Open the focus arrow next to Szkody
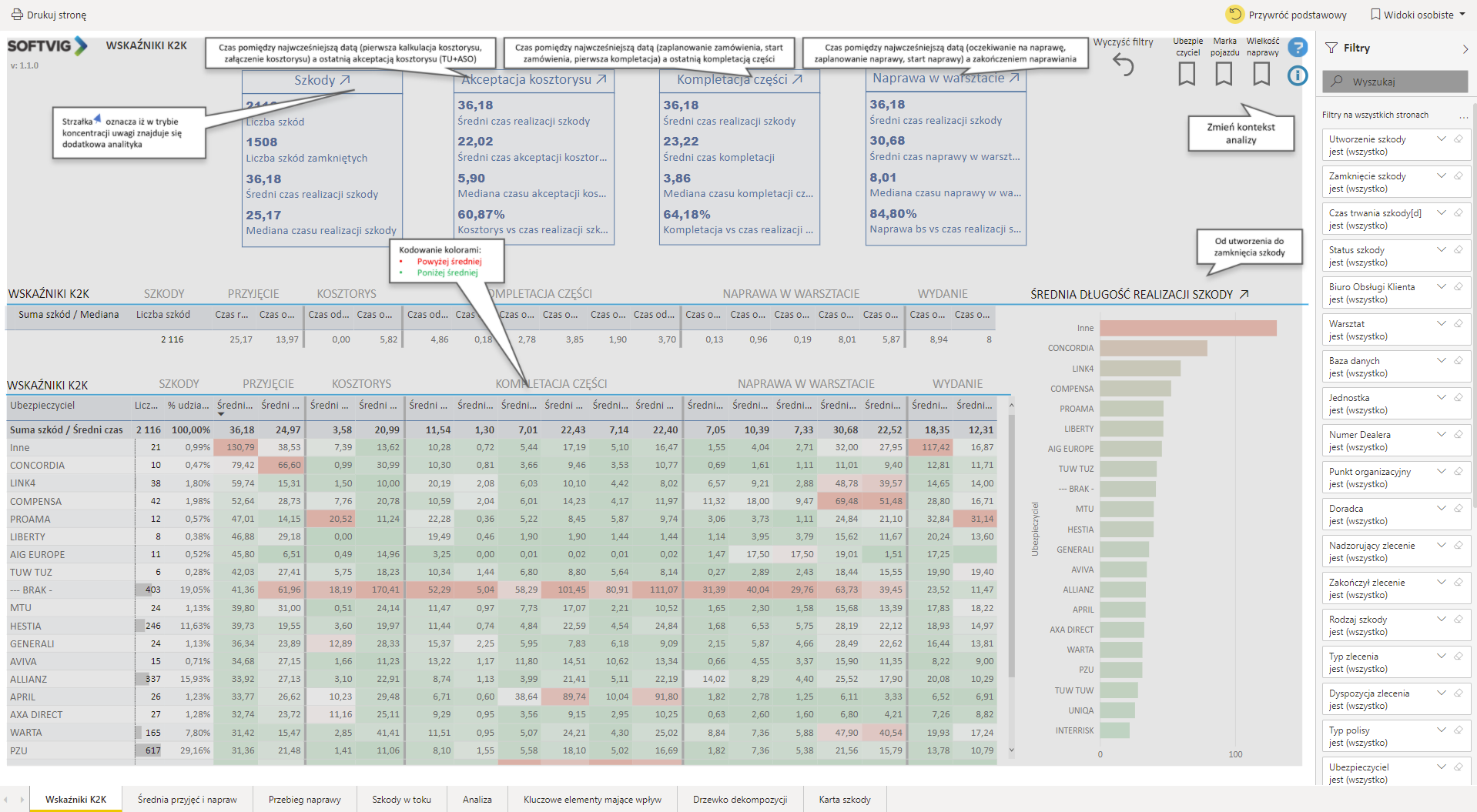Screen dimensions: 1477x812 pyautogui.click(x=345, y=80)
